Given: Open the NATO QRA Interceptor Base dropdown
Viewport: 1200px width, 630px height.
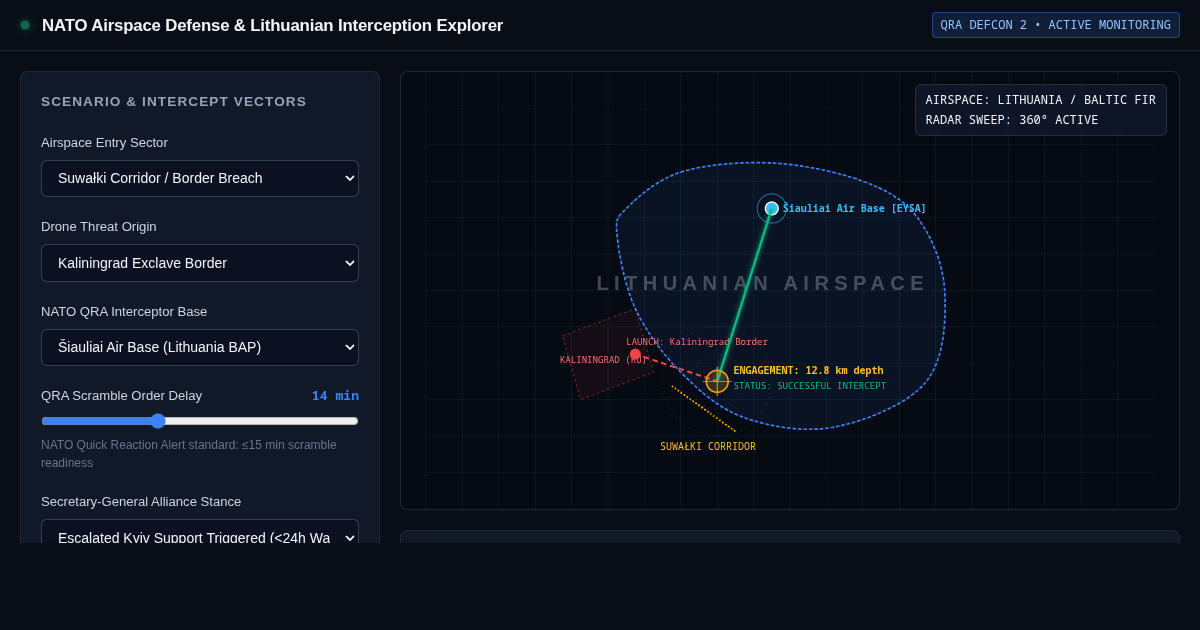Looking at the screenshot, I should pos(200,347).
